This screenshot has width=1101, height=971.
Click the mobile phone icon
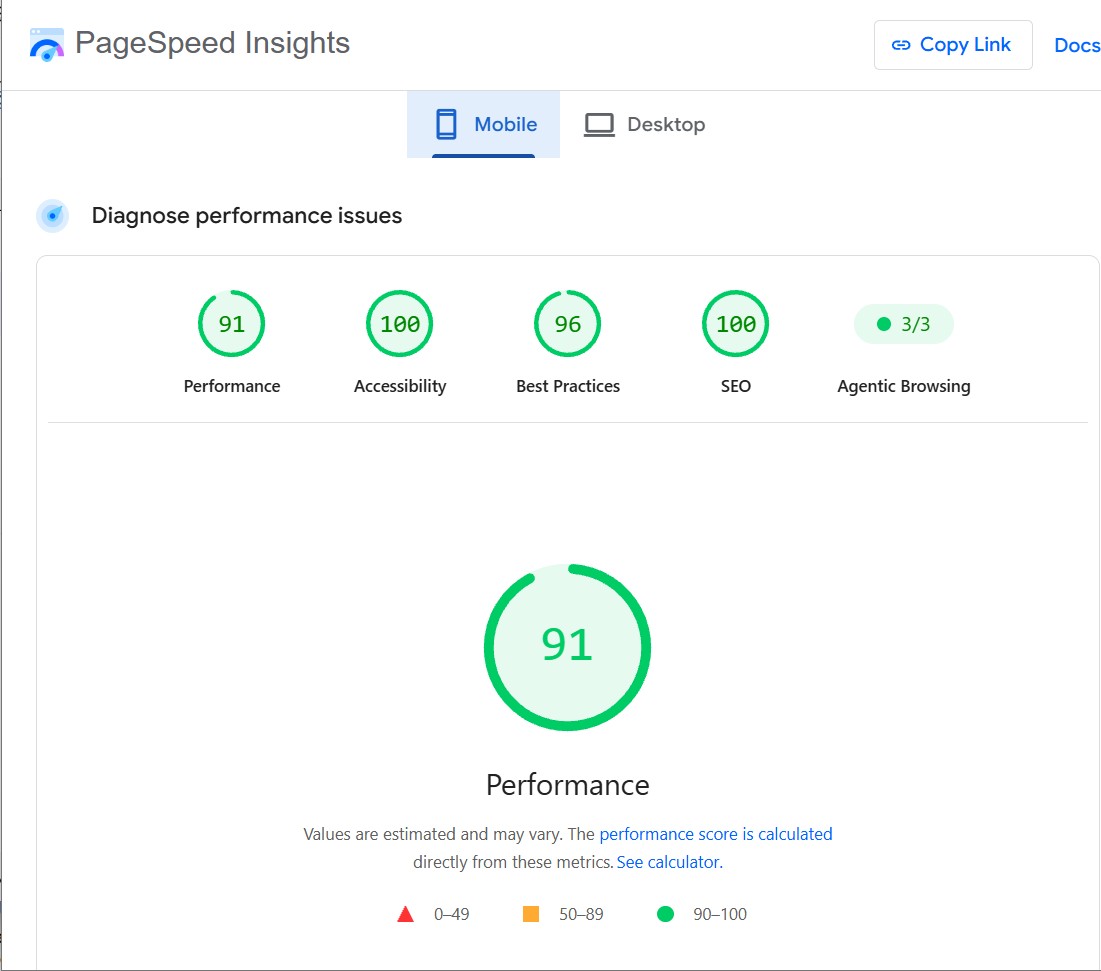(x=446, y=124)
